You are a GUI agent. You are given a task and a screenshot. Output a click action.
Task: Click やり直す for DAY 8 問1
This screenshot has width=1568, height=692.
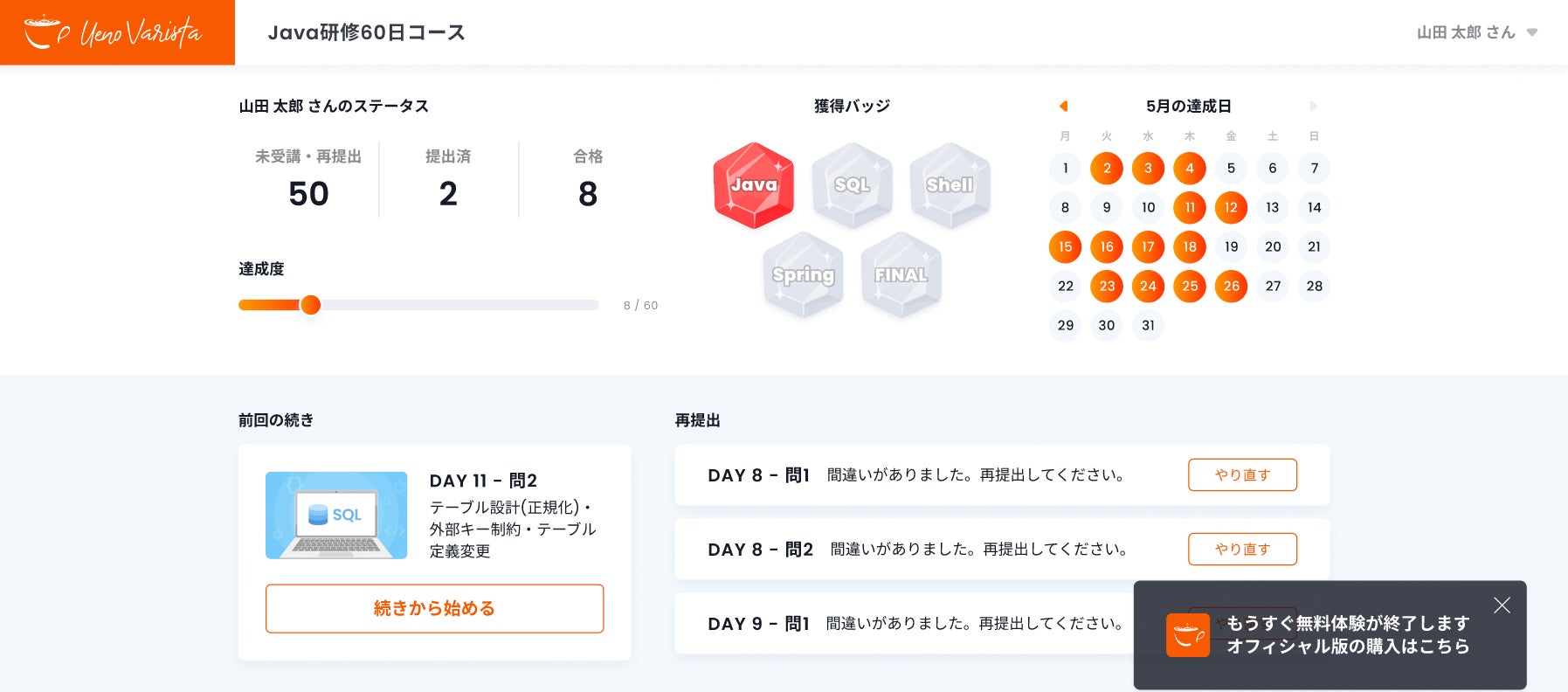coord(1242,474)
